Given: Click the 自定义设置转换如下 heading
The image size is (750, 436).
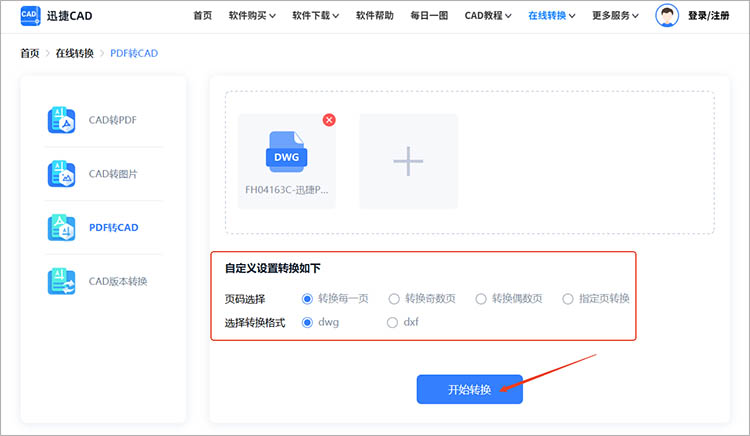Looking at the screenshot, I should pos(273,268).
